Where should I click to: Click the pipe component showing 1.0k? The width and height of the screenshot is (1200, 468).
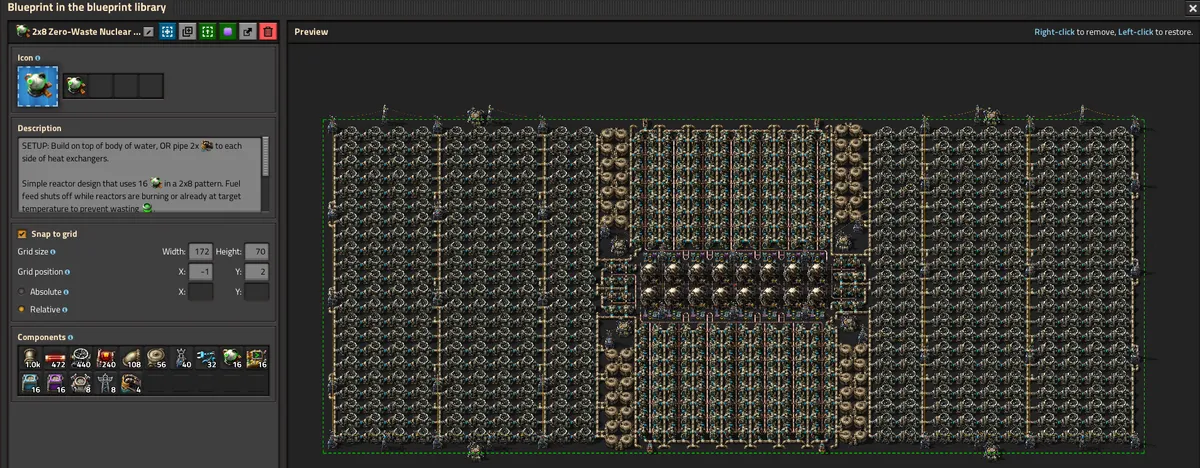tap(31, 359)
